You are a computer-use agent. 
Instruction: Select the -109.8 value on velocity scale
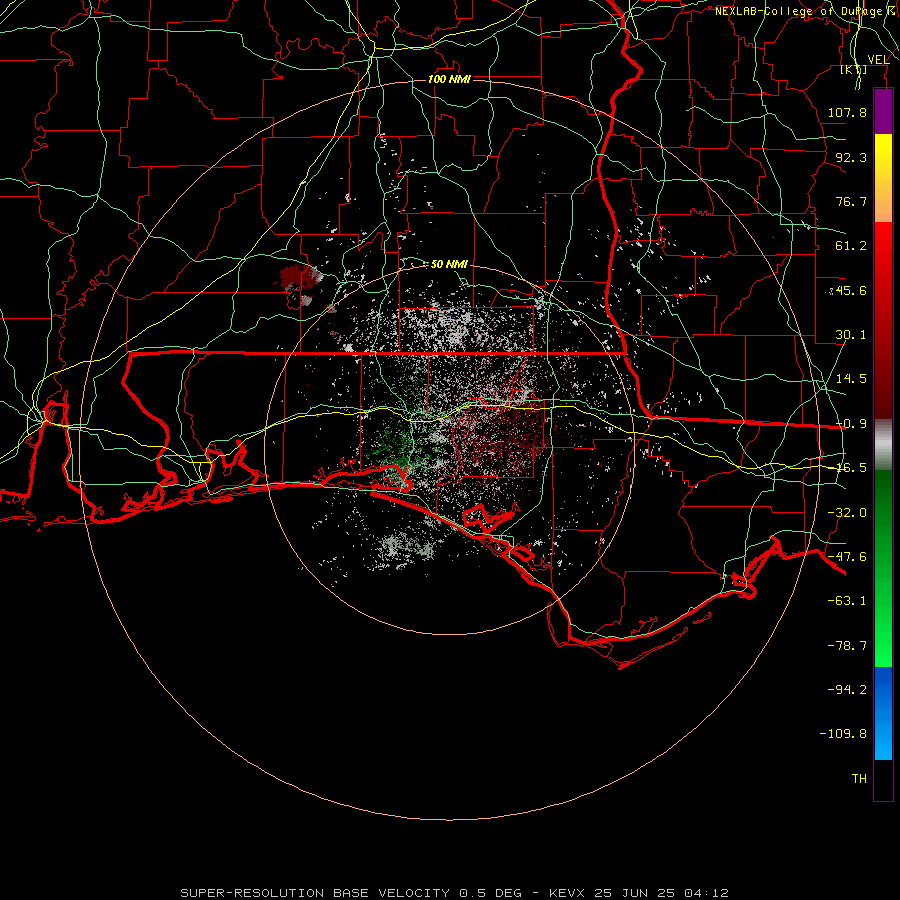point(843,734)
